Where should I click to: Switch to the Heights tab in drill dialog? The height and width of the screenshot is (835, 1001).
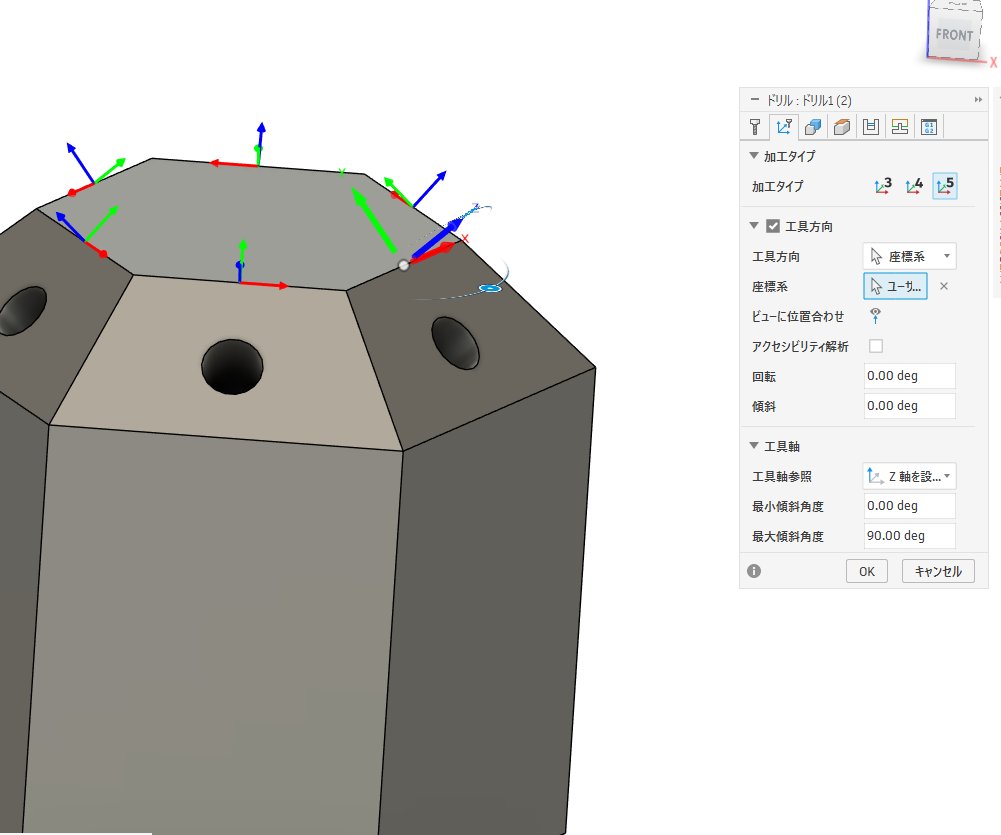click(x=841, y=126)
